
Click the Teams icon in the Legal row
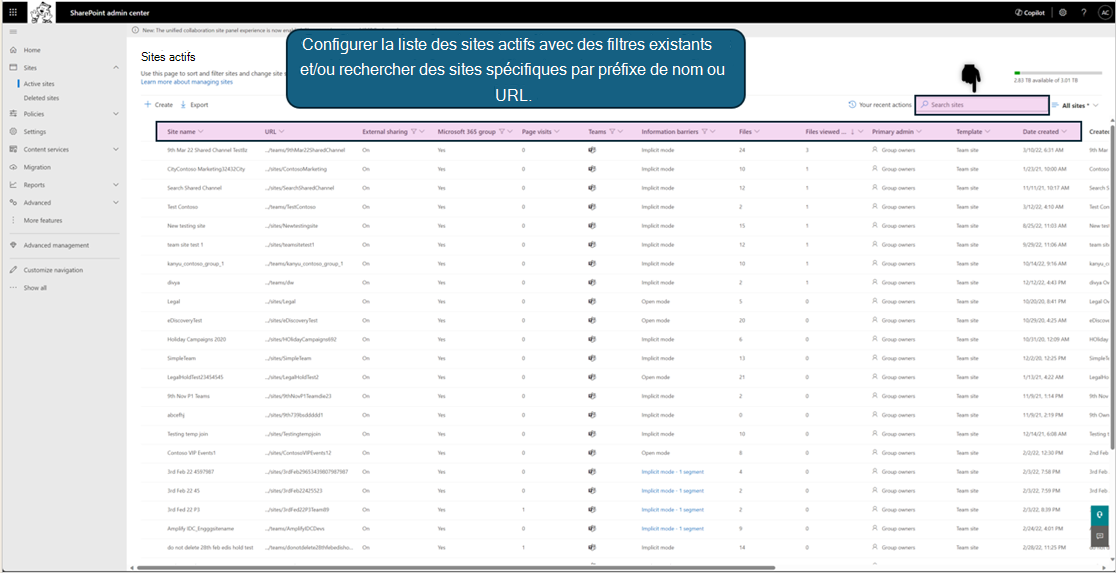coord(592,301)
